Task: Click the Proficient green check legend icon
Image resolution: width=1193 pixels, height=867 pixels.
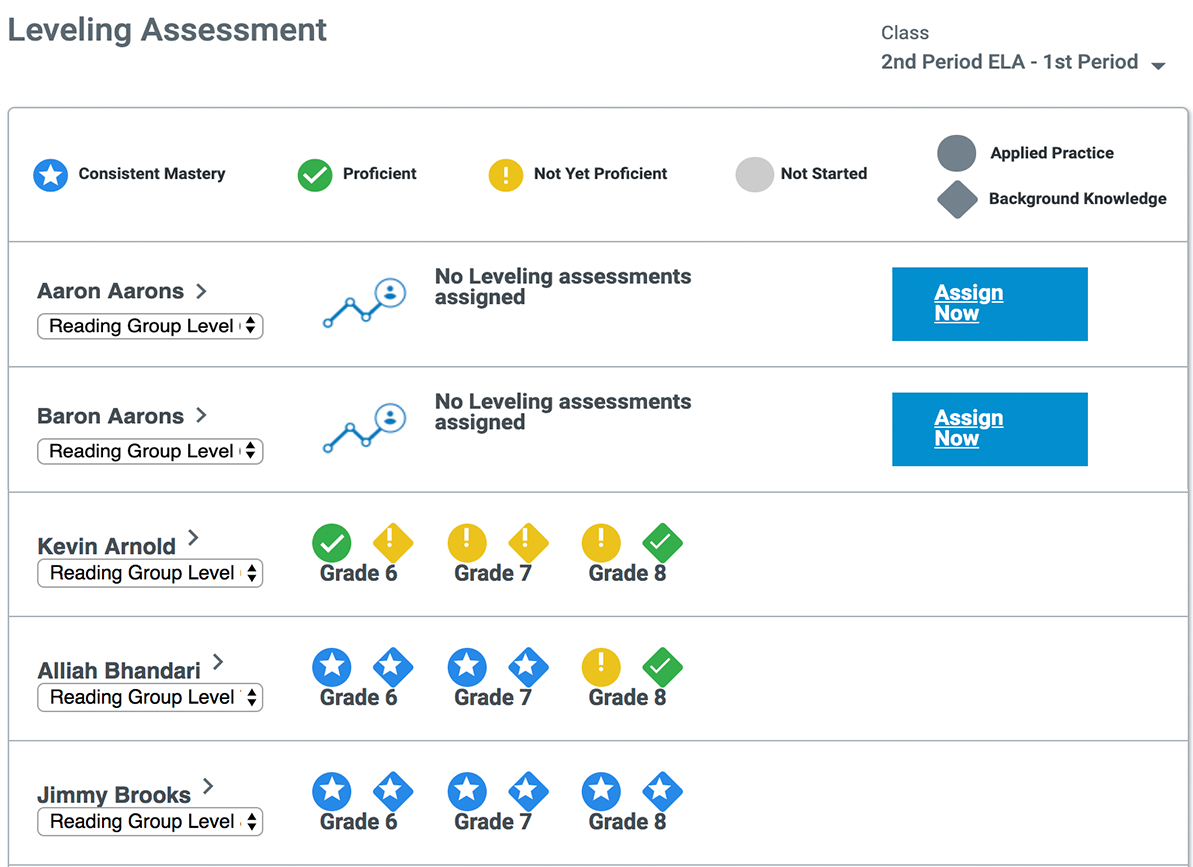Action: tap(314, 174)
